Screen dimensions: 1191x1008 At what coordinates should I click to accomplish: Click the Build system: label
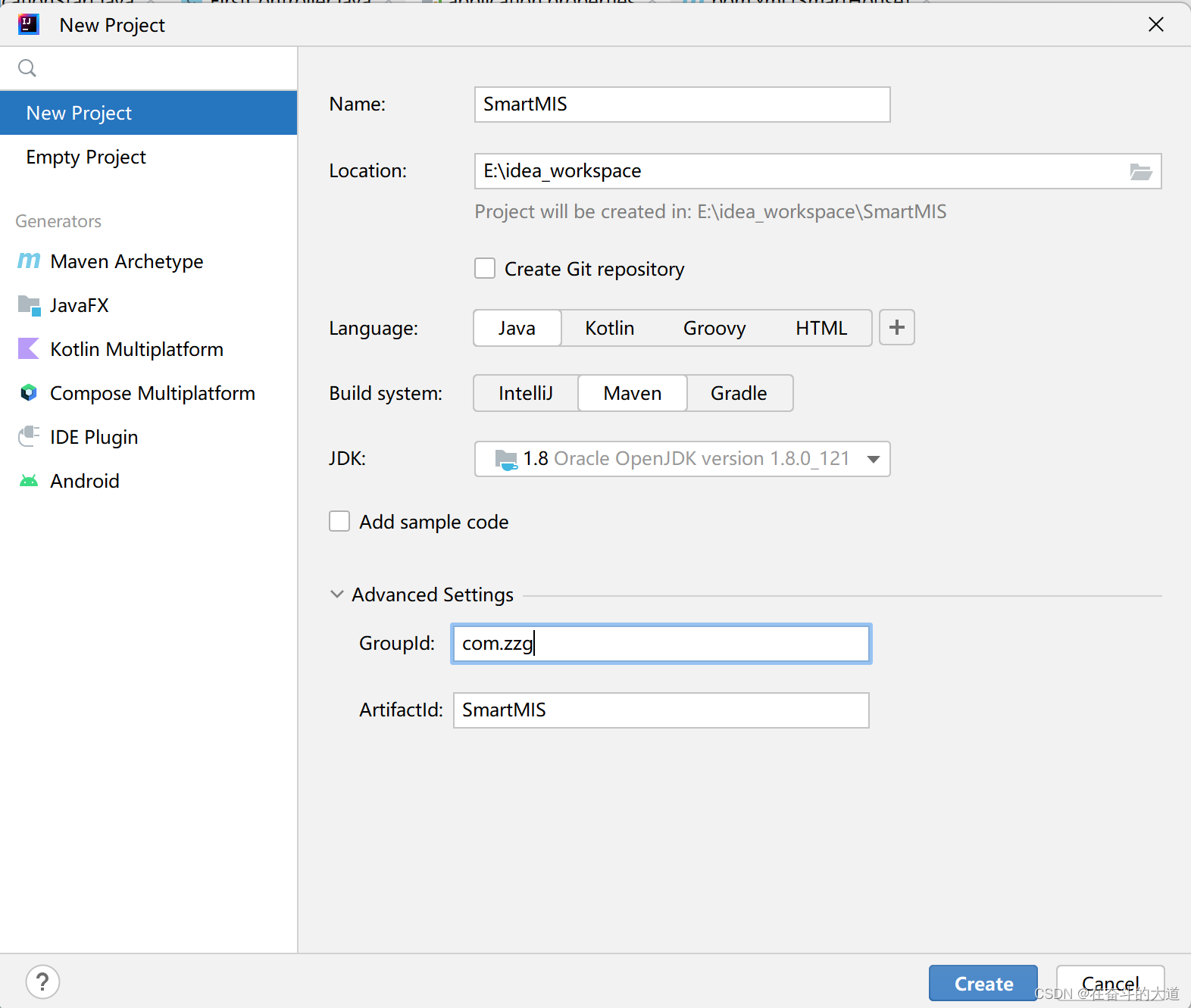386,394
